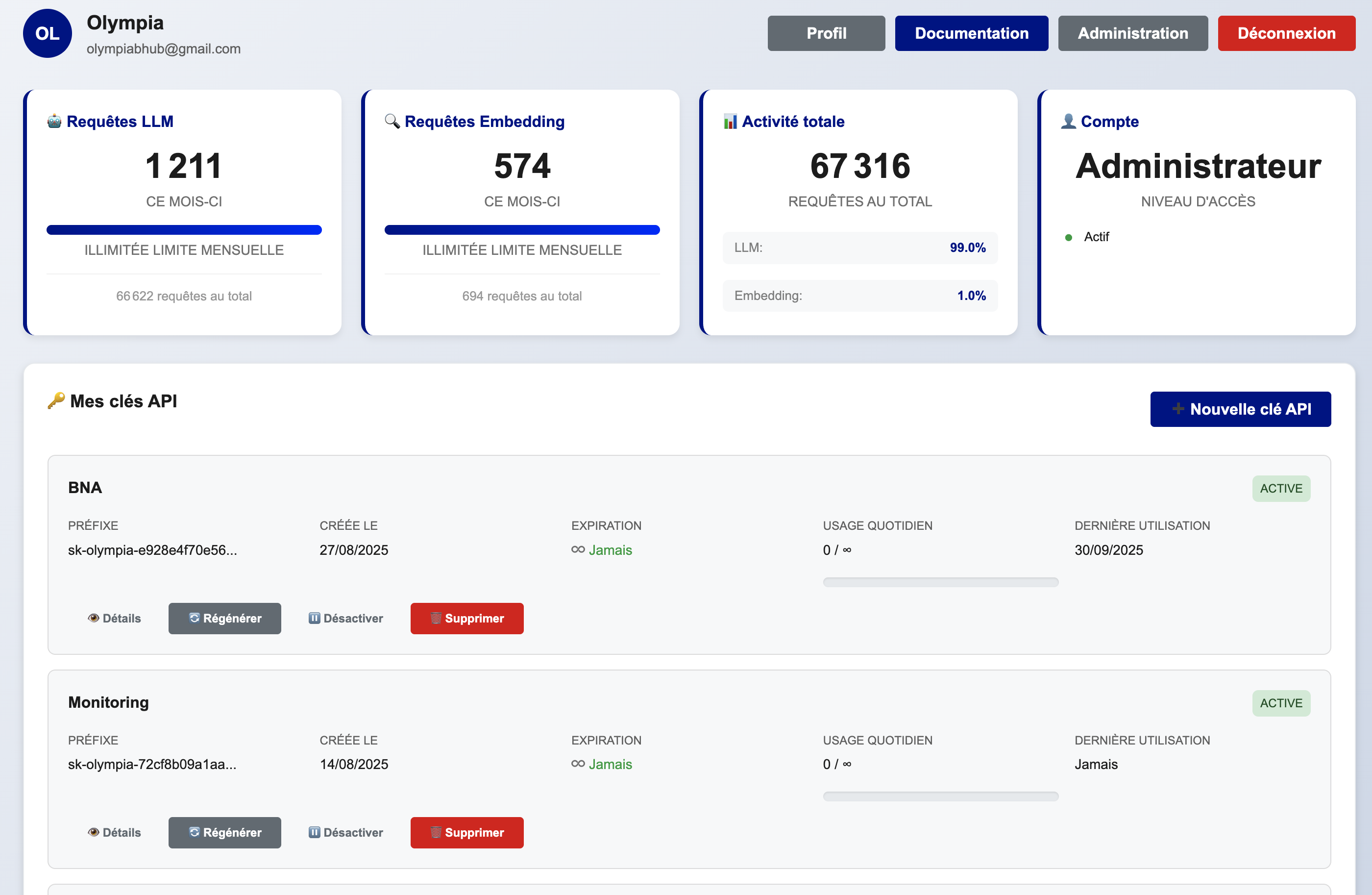This screenshot has height=895, width=1372.
Task: Deactivate the BNA key
Action: click(345, 618)
